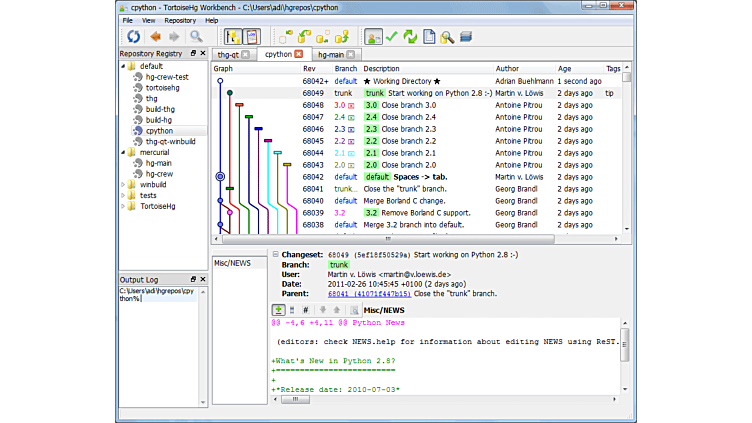Open the magnifier Filter toolbar icon
Viewport: 752px width, 423px height.
(197, 37)
